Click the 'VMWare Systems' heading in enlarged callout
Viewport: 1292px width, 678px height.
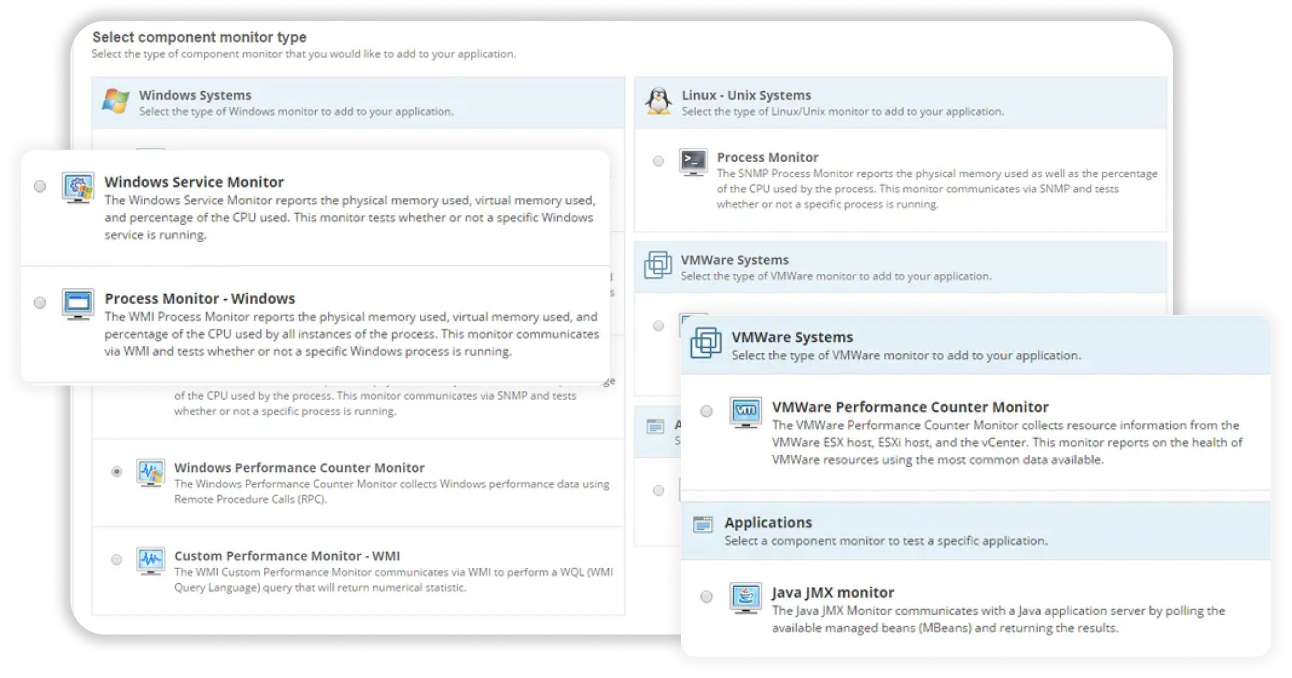pyautogui.click(x=792, y=337)
